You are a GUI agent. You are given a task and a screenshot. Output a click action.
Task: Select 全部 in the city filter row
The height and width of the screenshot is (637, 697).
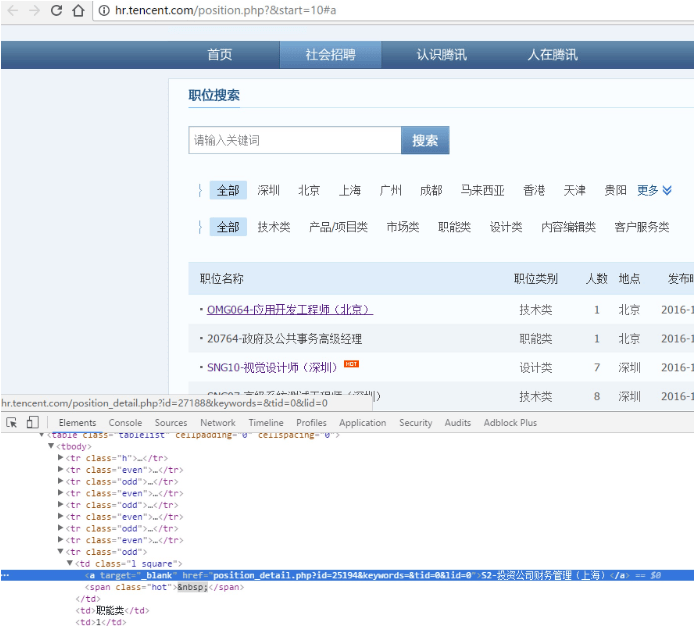[x=228, y=190]
